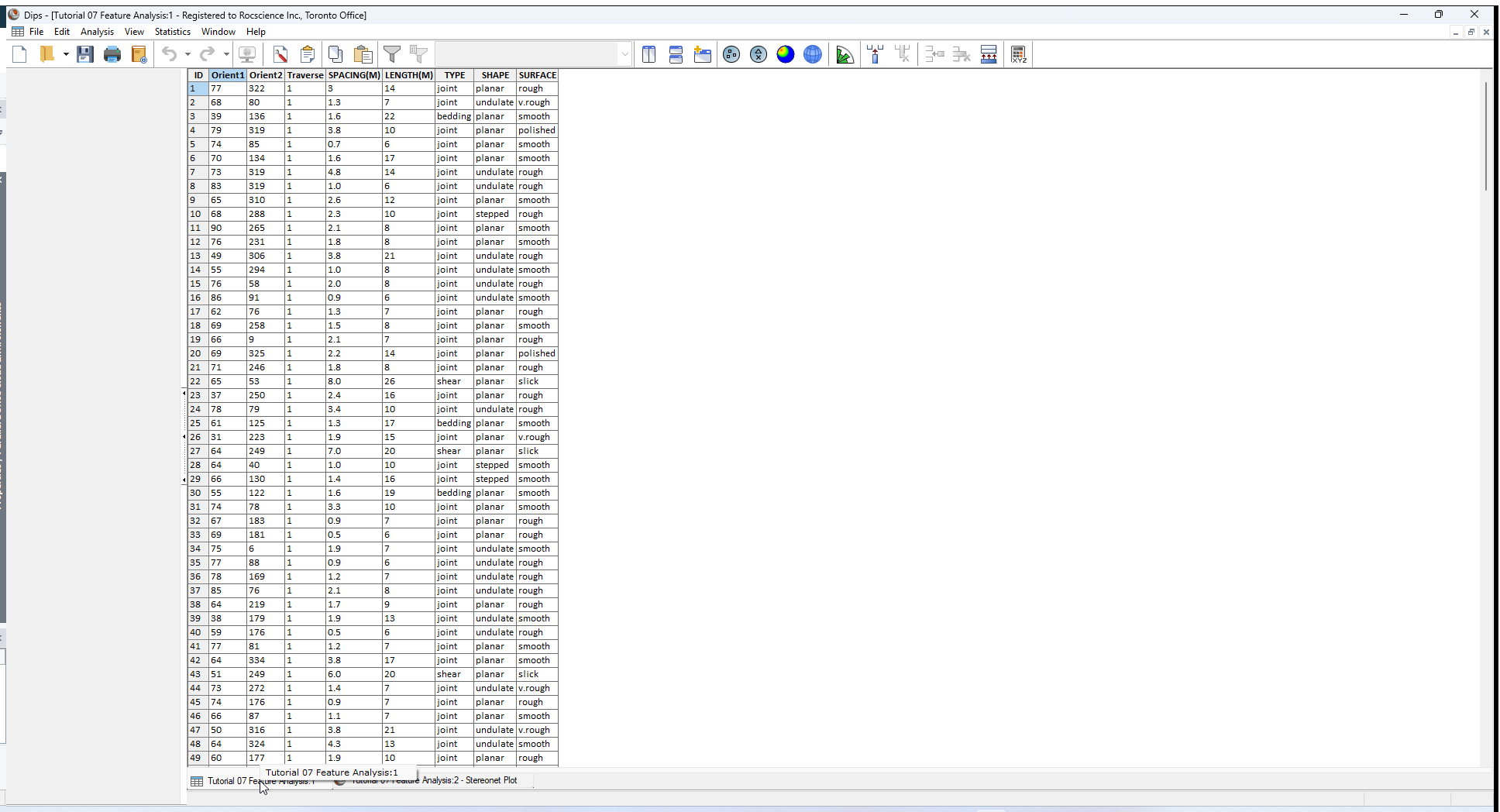Tile the windows vertically
Screen dimensions: 1500x812
pos(649,54)
